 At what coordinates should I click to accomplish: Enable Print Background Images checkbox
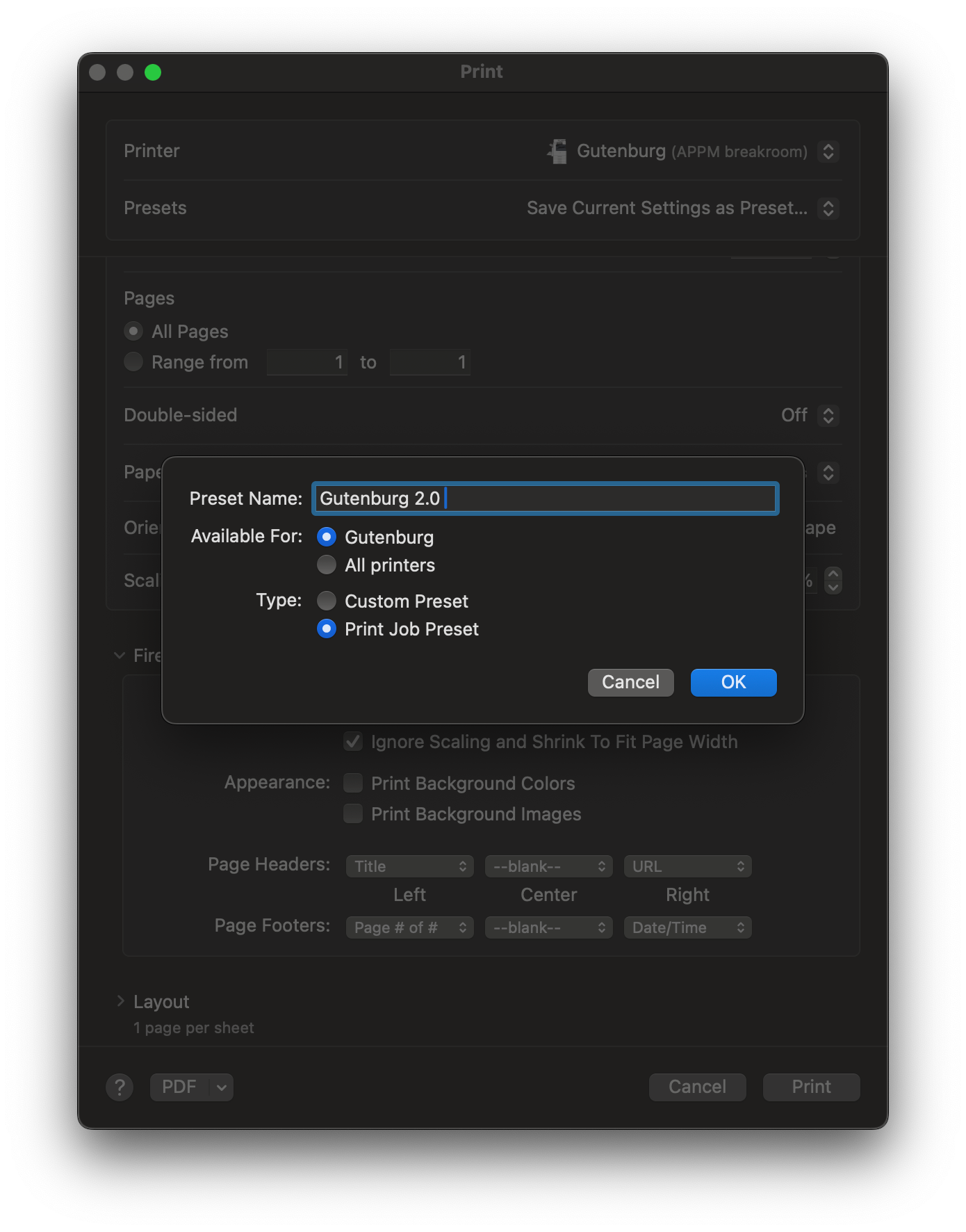tap(353, 813)
